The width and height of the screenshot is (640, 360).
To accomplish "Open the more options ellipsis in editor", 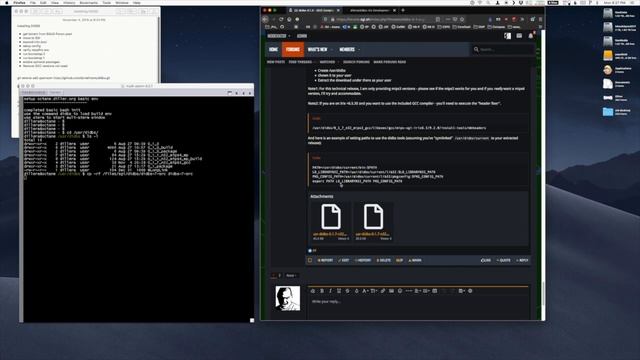I will pyautogui.click(x=409, y=291).
